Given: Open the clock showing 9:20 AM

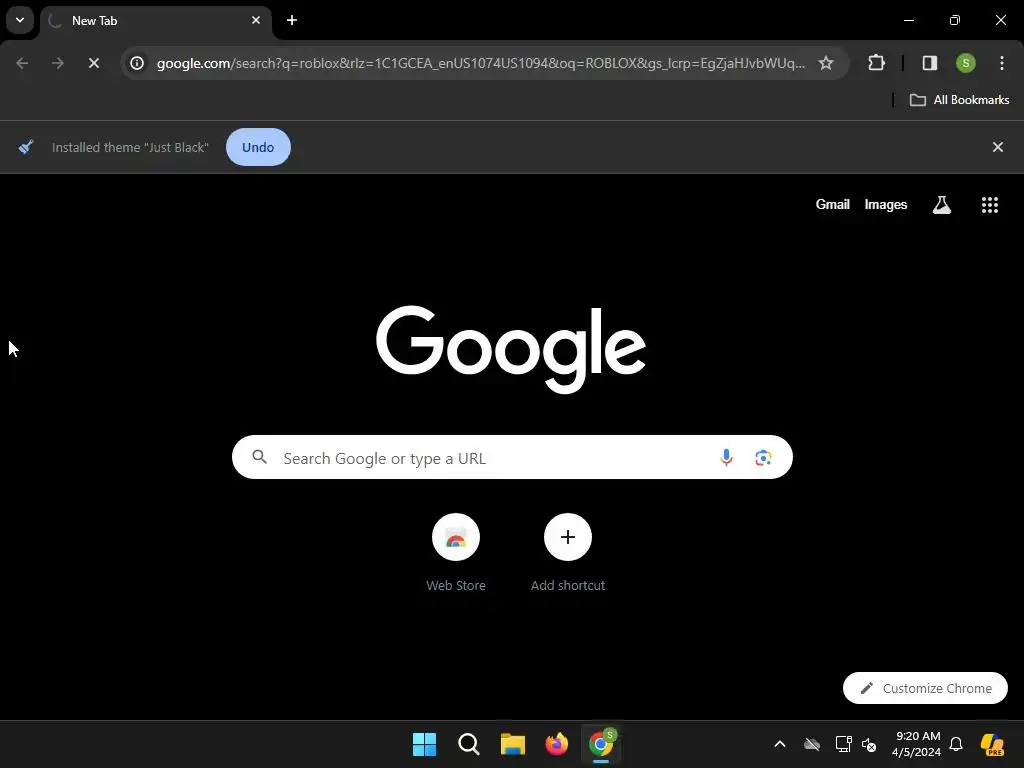Looking at the screenshot, I should coord(916,744).
